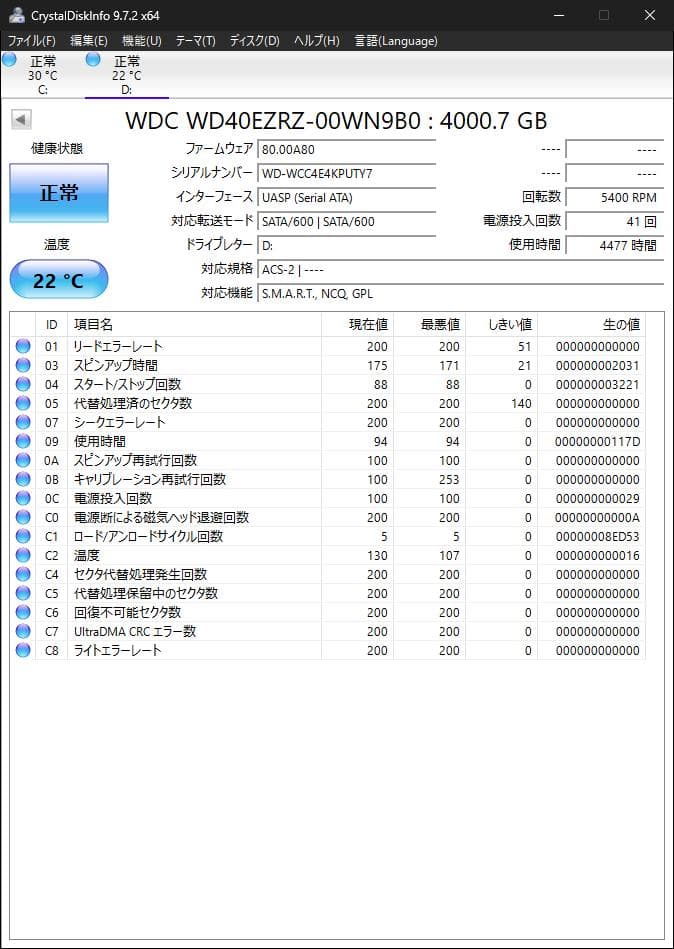This screenshot has height=949, width=674.
Task: Click the 対応機能 field S.M.A.R.T., NCQ, GPL
Action: (460, 294)
